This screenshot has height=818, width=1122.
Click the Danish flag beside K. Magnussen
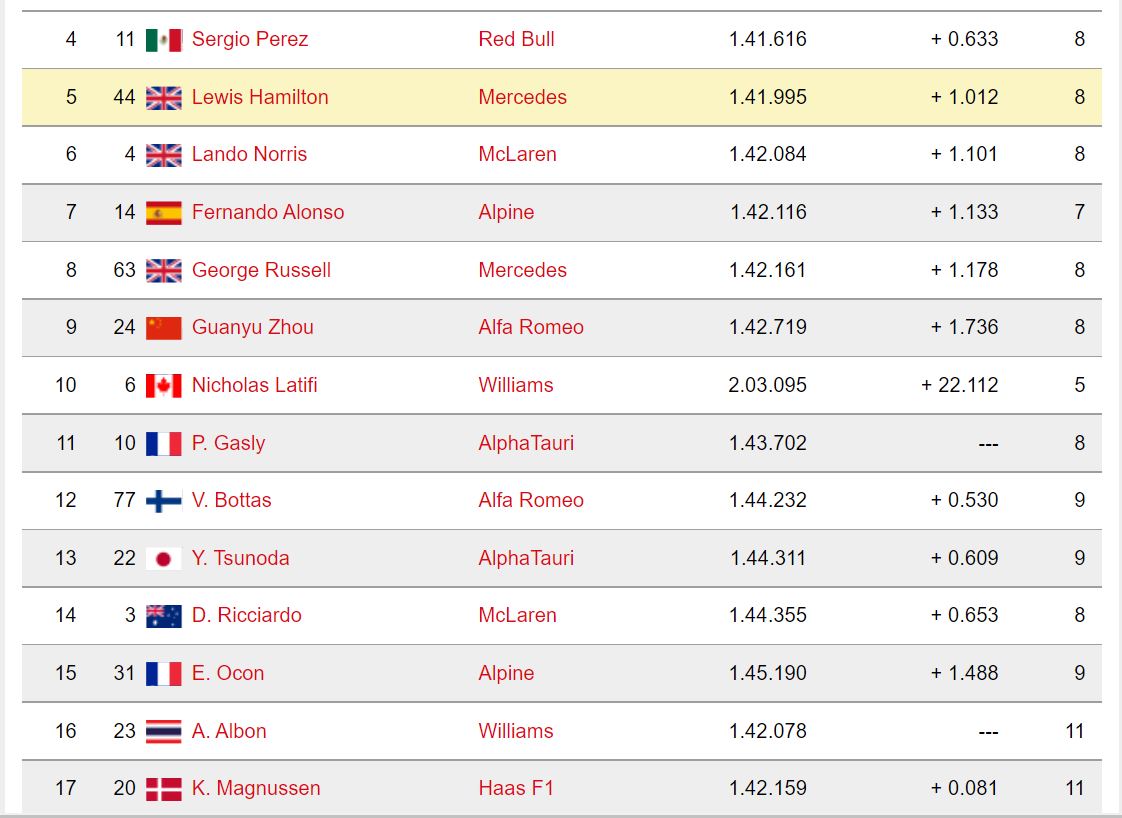click(x=163, y=788)
